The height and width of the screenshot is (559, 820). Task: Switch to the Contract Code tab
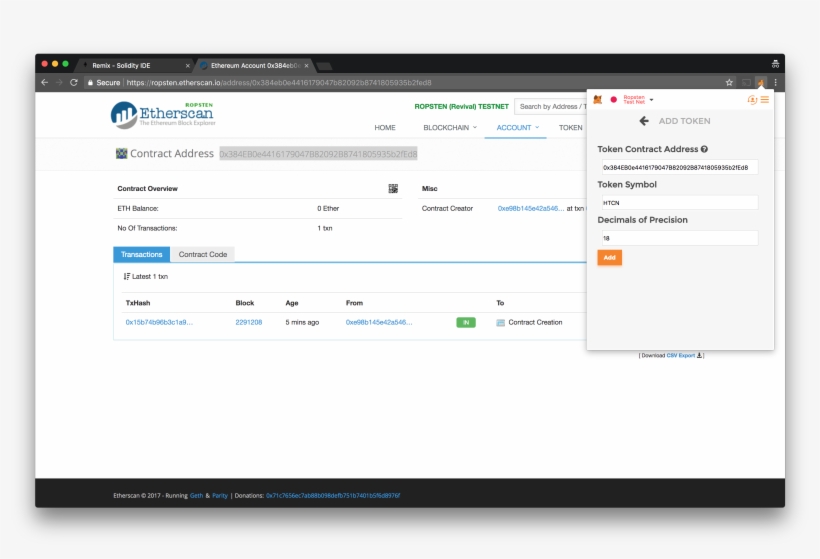click(x=203, y=255)
